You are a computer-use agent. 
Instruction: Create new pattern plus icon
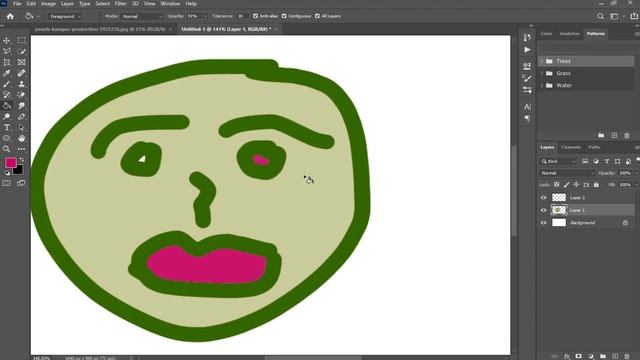coord(614,136)
